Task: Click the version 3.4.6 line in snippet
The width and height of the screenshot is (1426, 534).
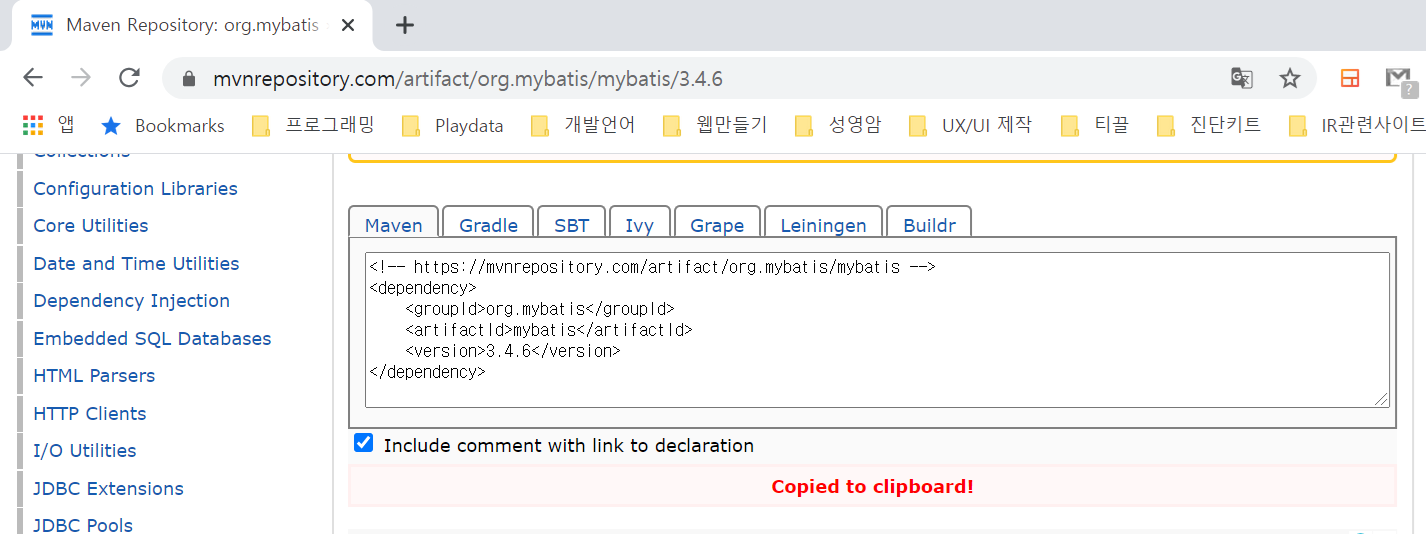Action: [x=513, y=351]
